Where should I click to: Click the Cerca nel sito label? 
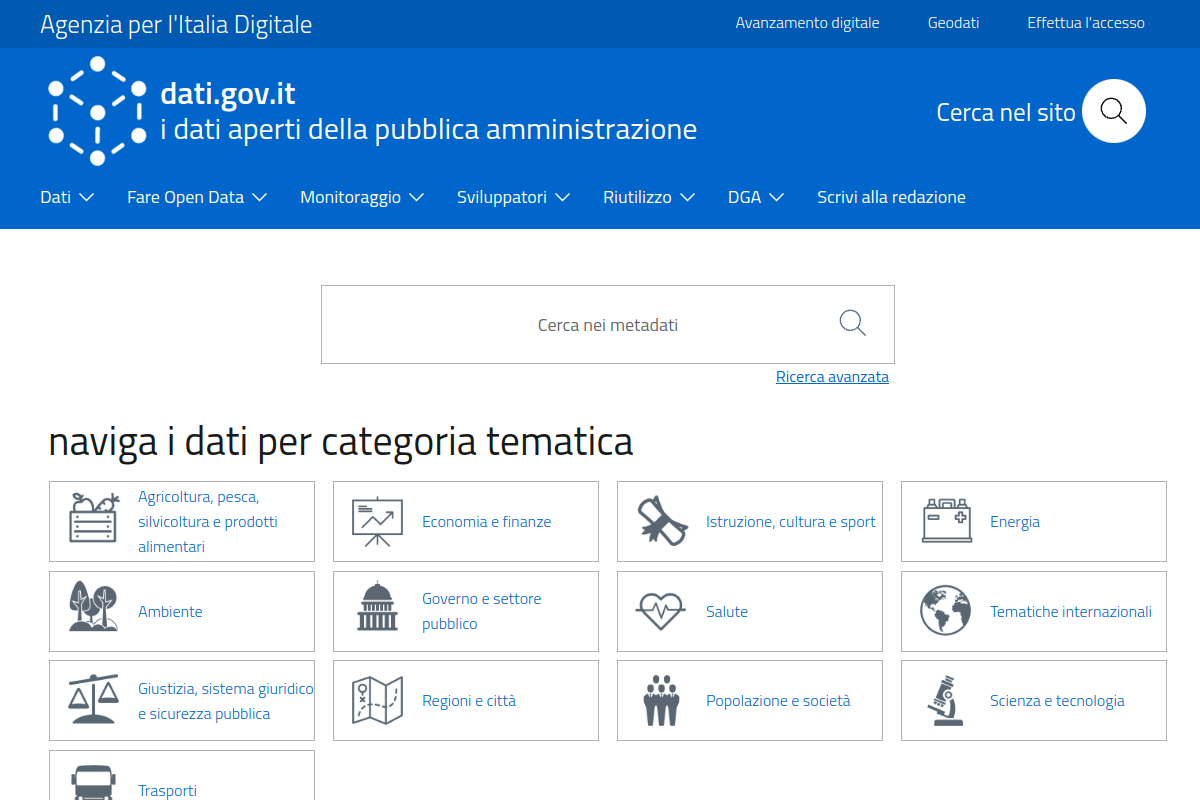pos(1006,112)
